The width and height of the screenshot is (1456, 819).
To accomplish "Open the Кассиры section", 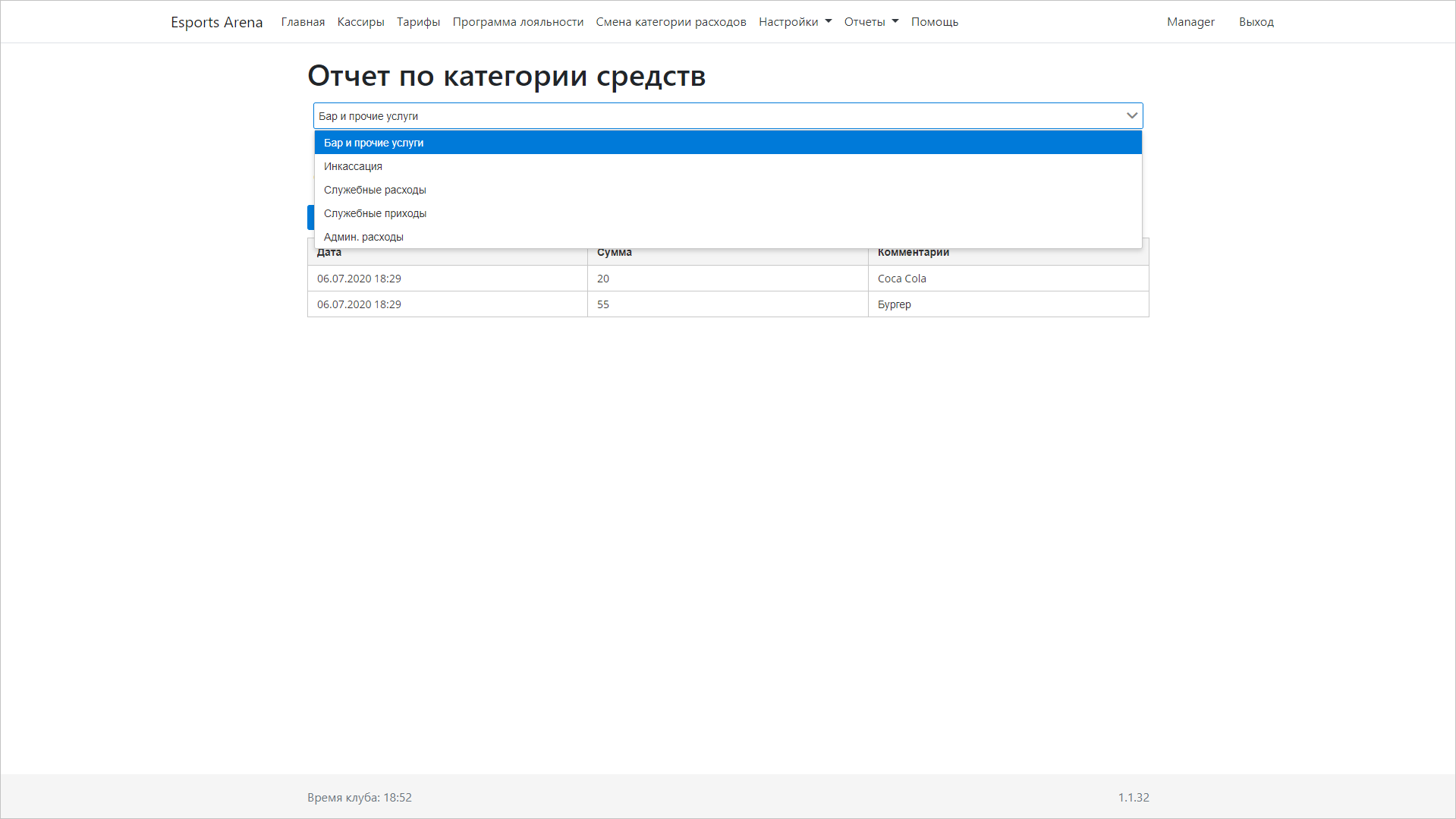I will 360,21.
